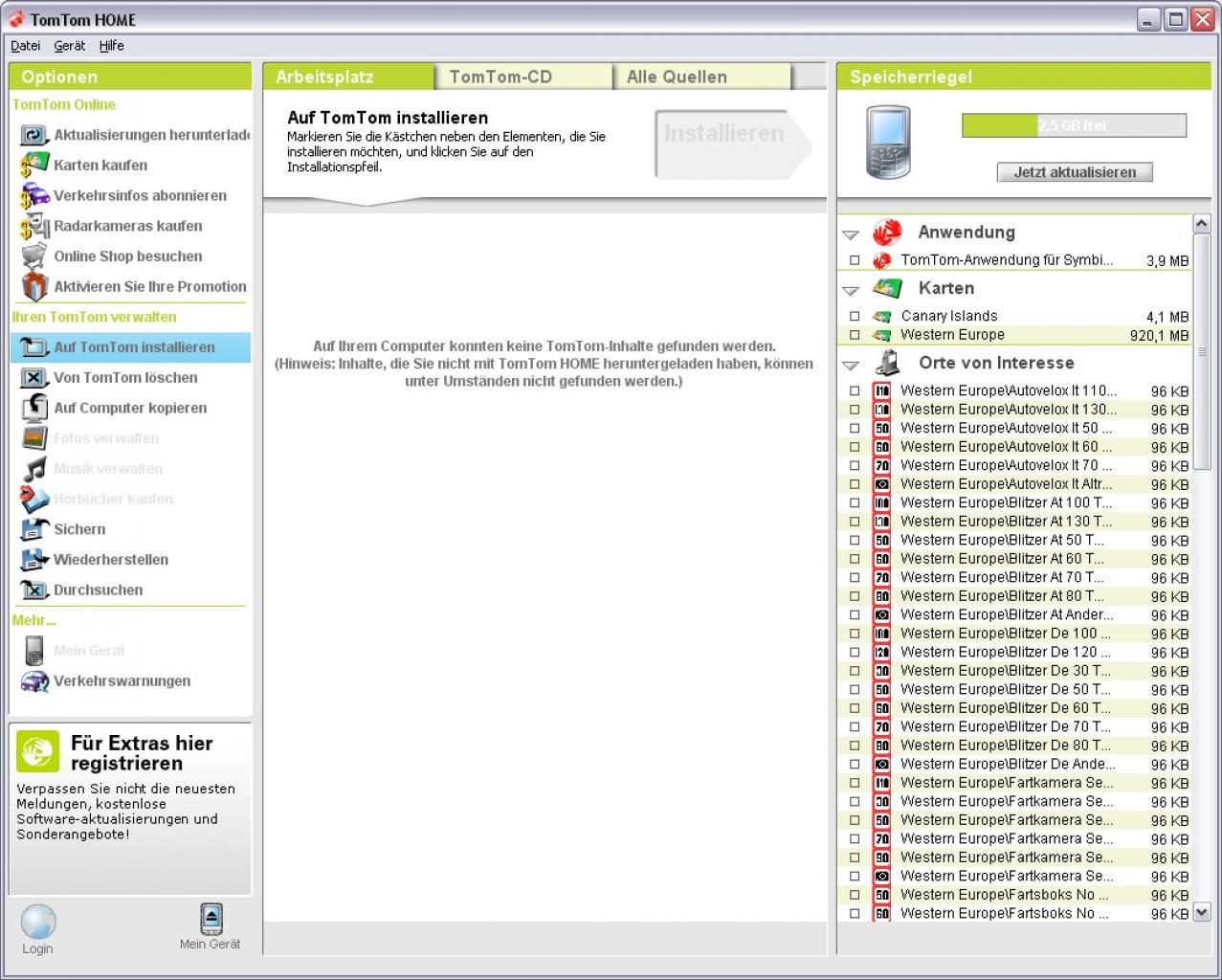
Task: Collapse the Orte von Interesse section
Action: tap(851, 365)
